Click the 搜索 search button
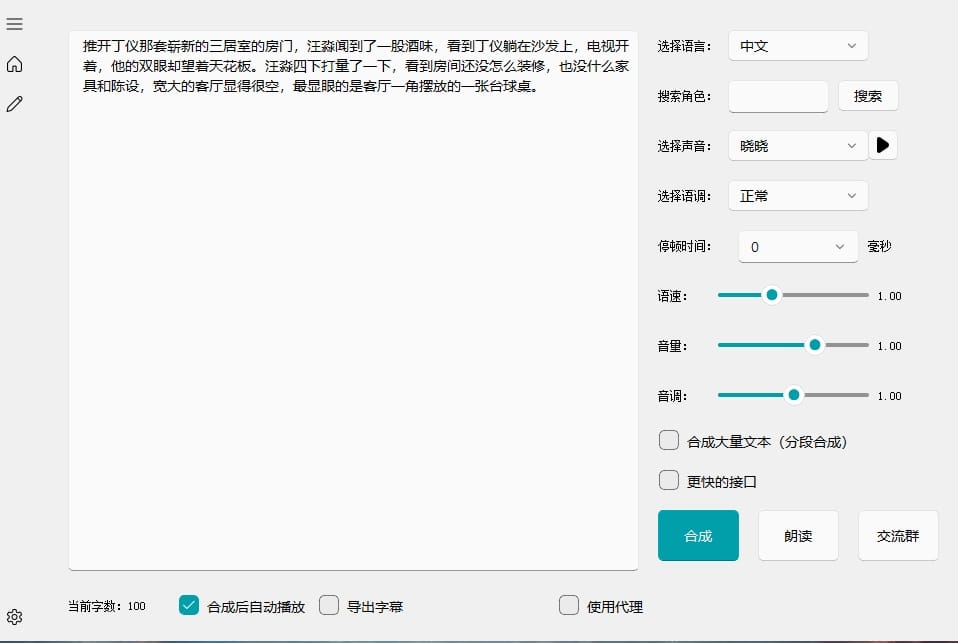 (868, 95)
